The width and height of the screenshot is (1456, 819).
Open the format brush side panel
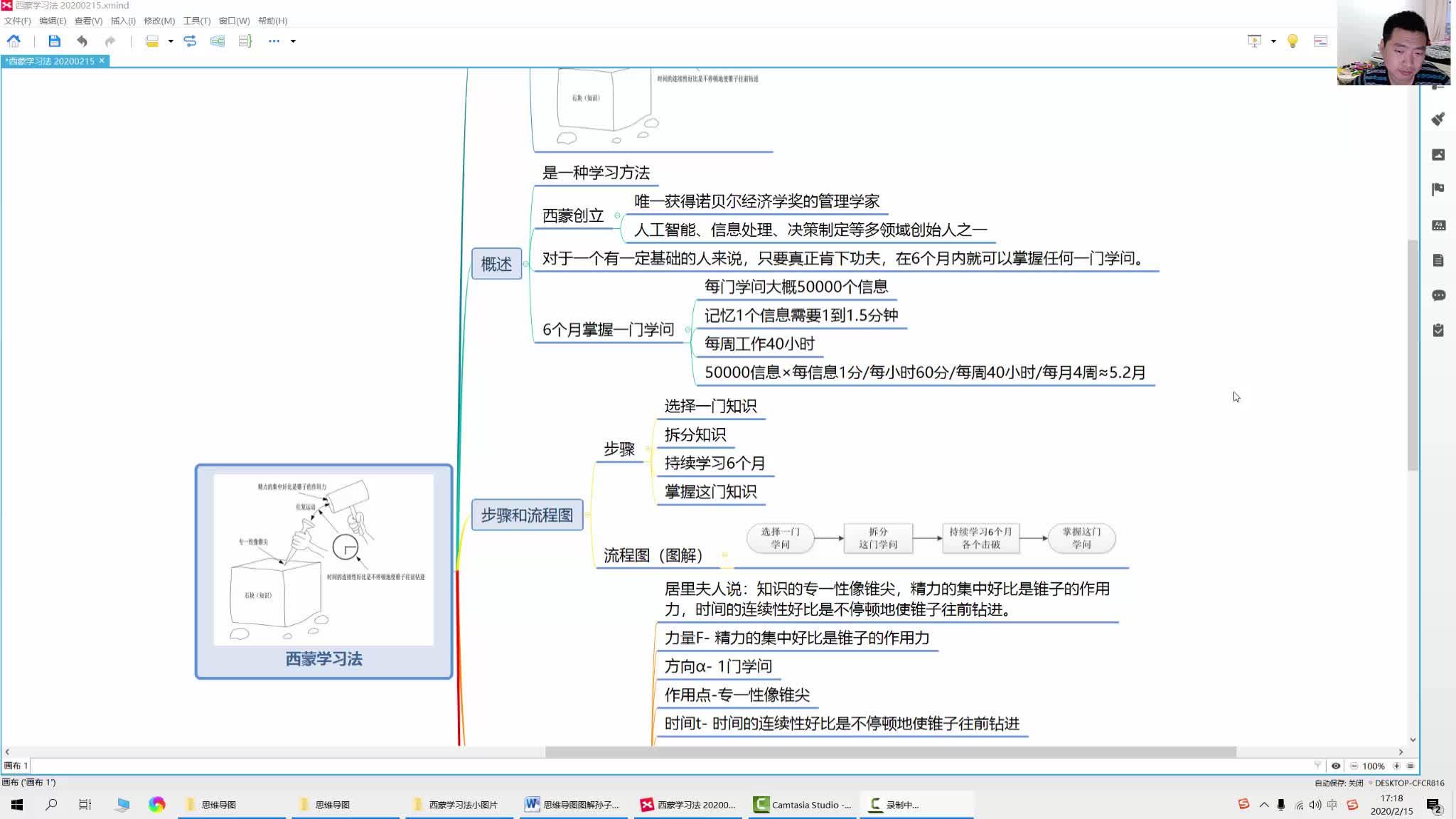(x=1438, y=119)
